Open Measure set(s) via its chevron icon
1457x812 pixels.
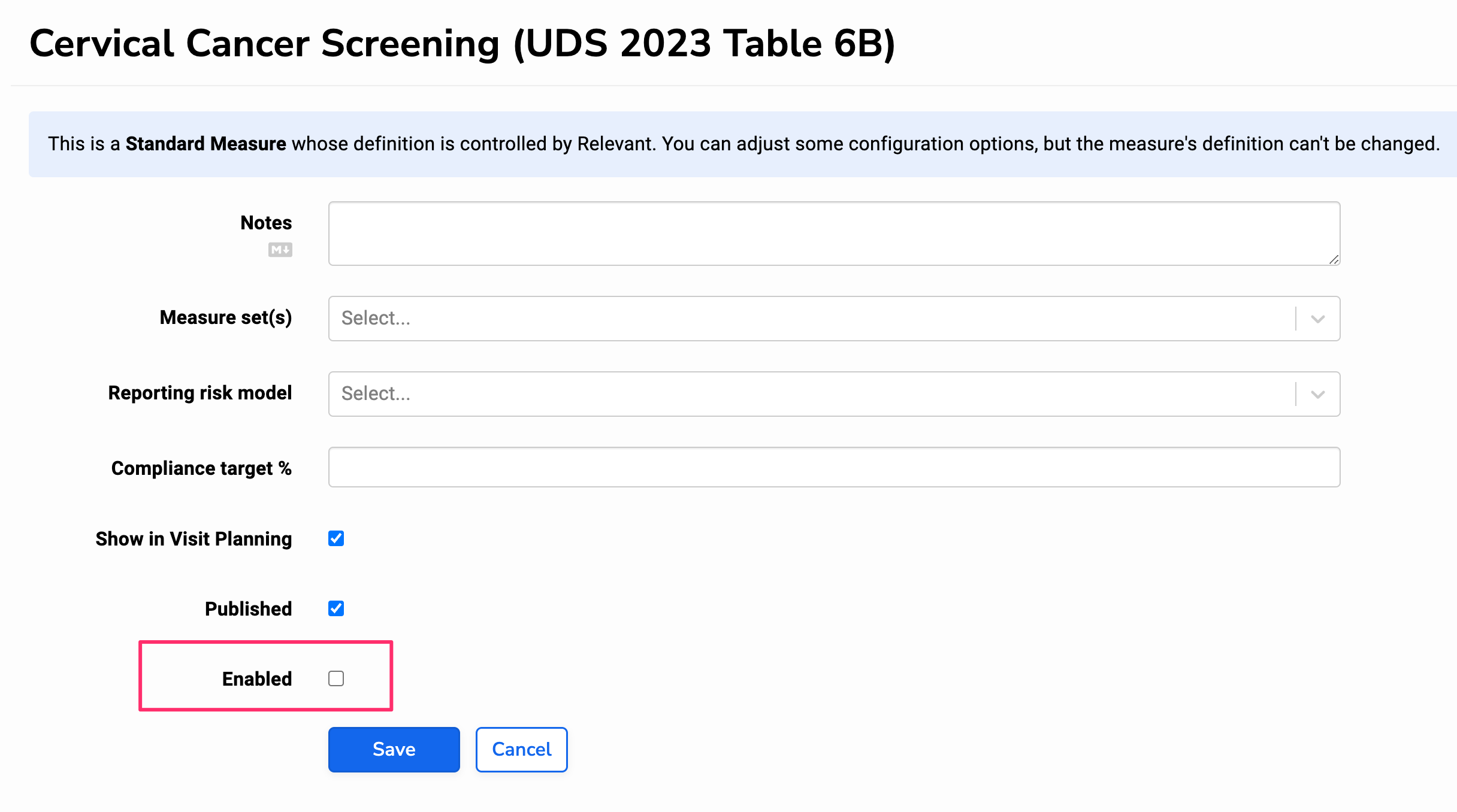1317,319
